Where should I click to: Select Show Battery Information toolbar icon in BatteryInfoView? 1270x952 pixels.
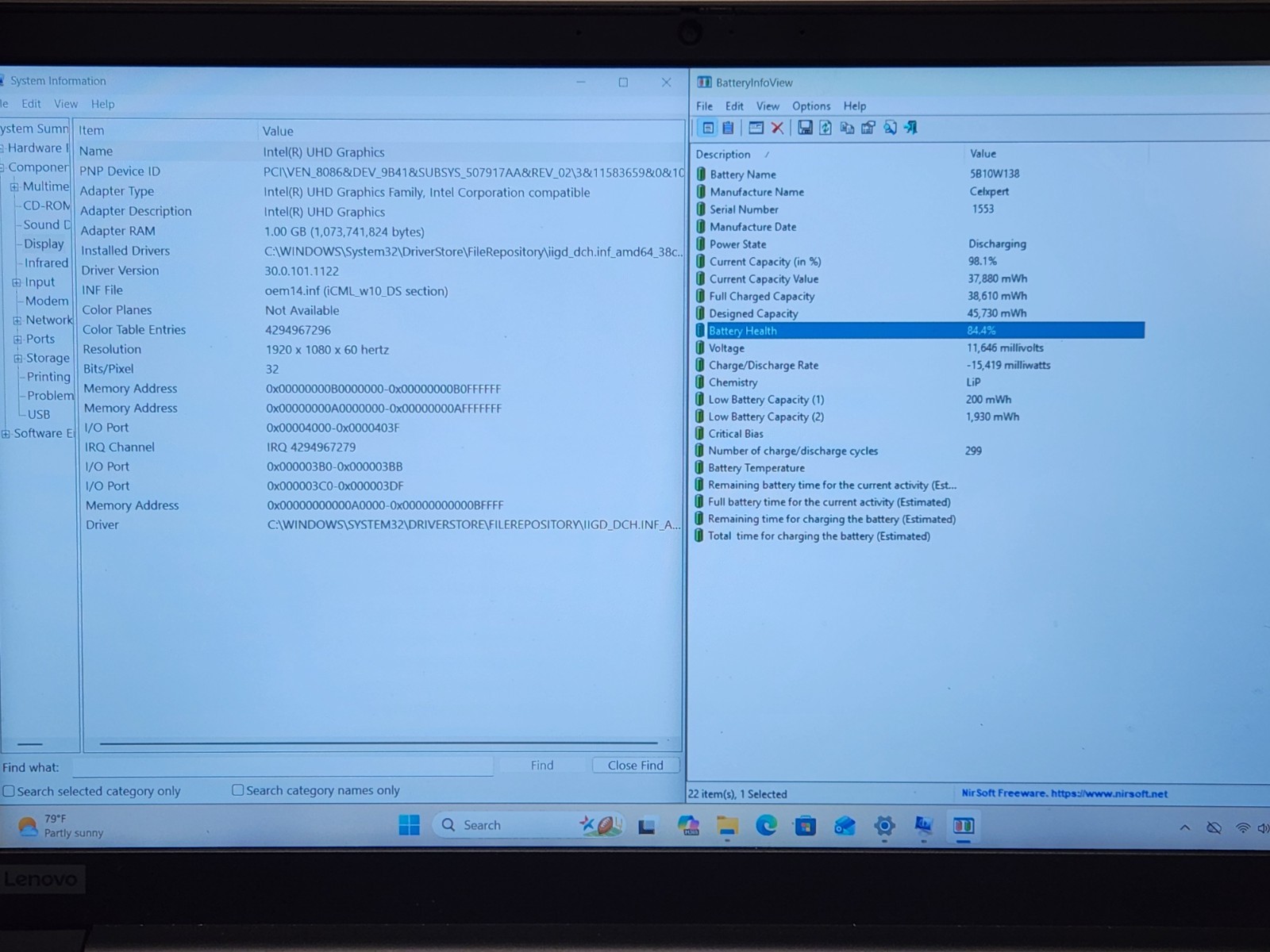(x=708, y=128)
